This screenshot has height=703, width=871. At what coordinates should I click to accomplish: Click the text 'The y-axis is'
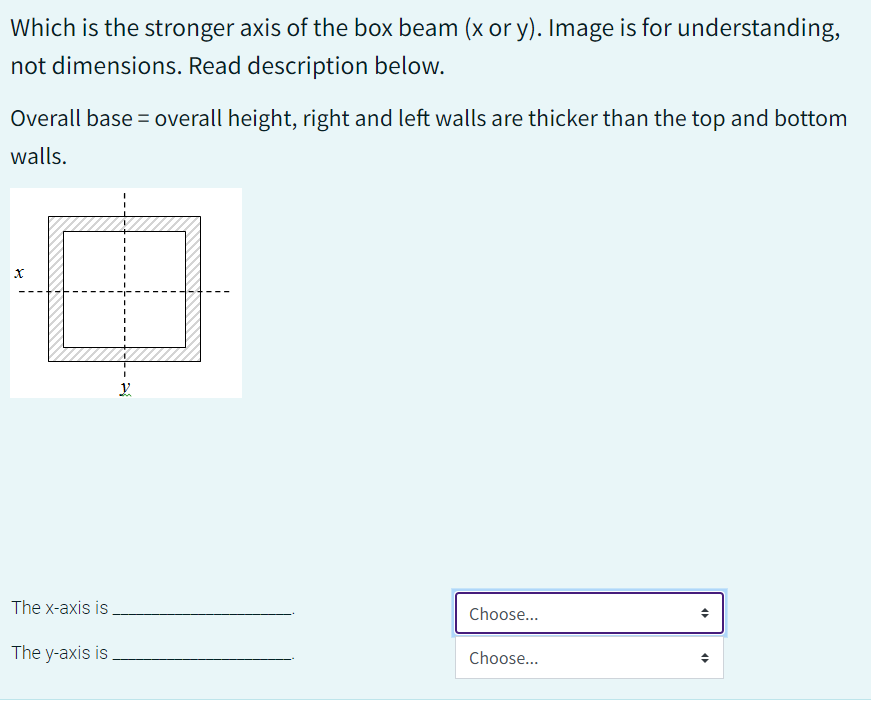[58, 653]
